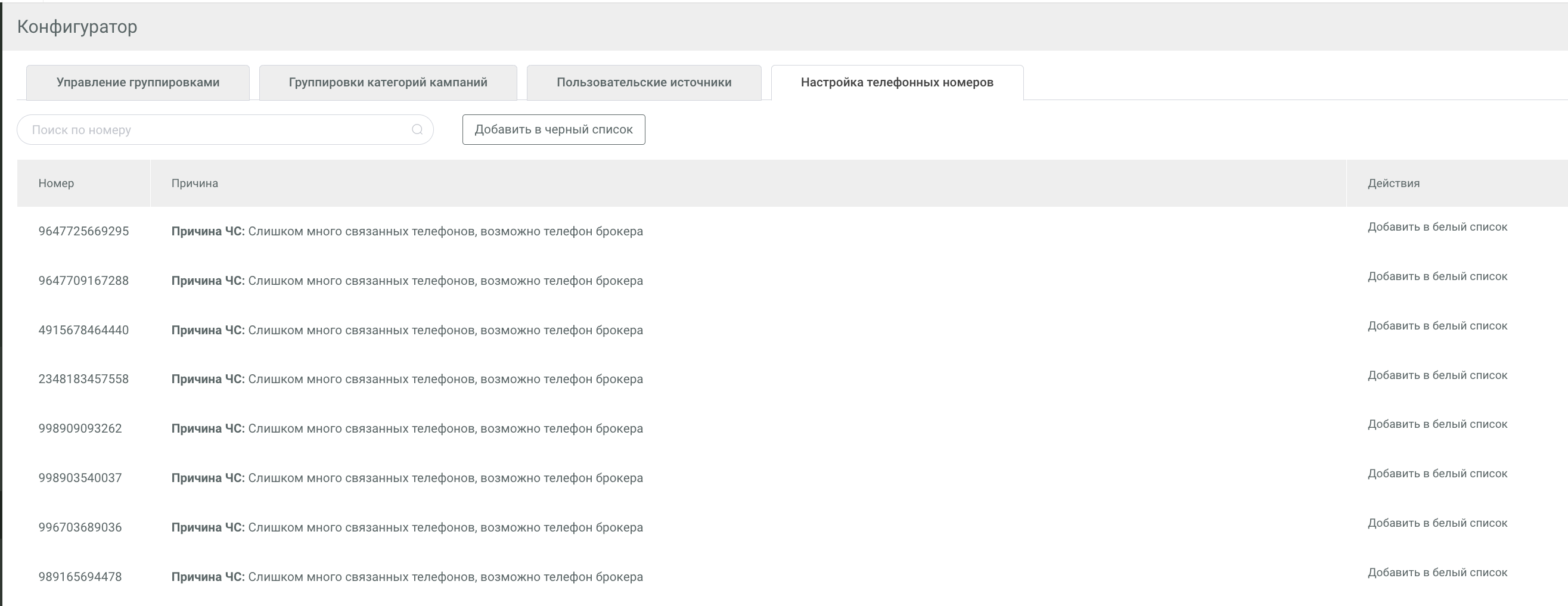Select phone number 9647725669295 cell

coord(83,231)
